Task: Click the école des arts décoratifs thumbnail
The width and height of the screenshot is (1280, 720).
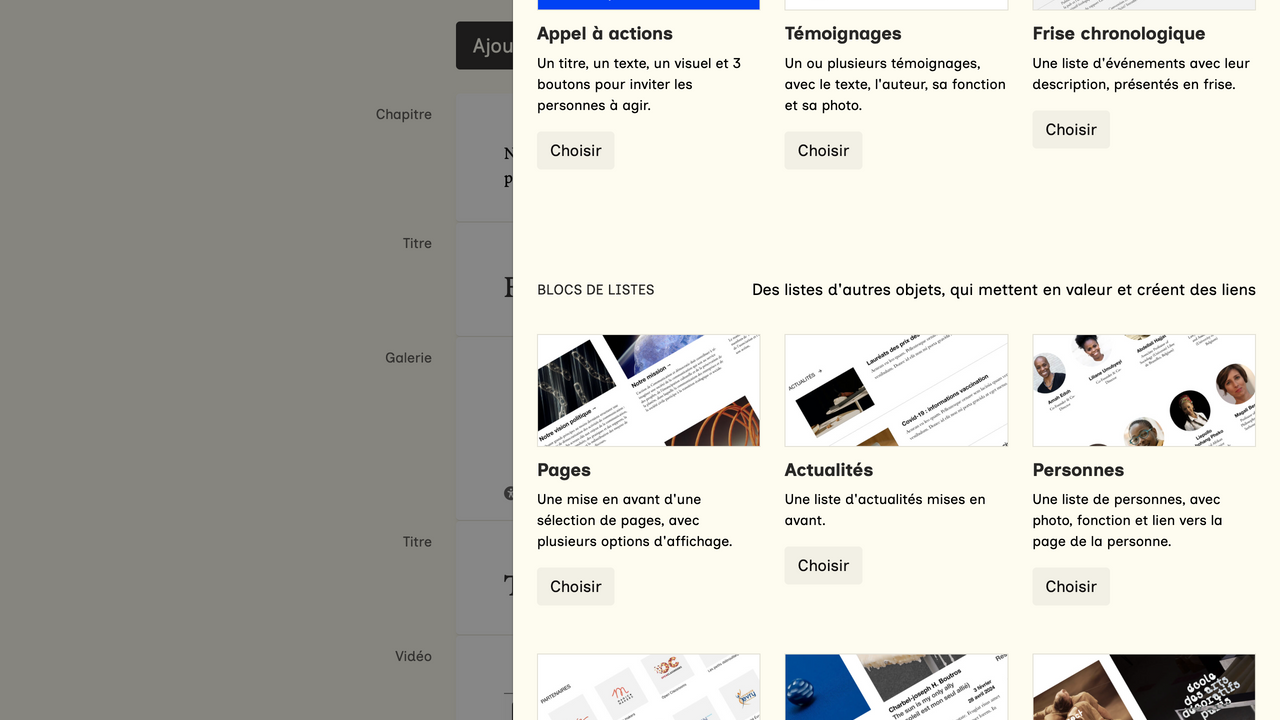Action: 1143,687
